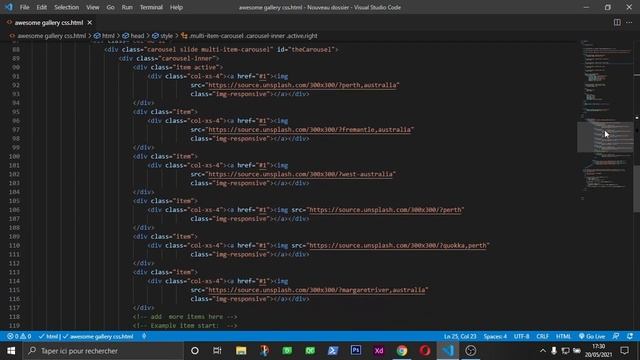Start the Go Live server
Screen dimensions: 640x360
(x=592, y=336)
